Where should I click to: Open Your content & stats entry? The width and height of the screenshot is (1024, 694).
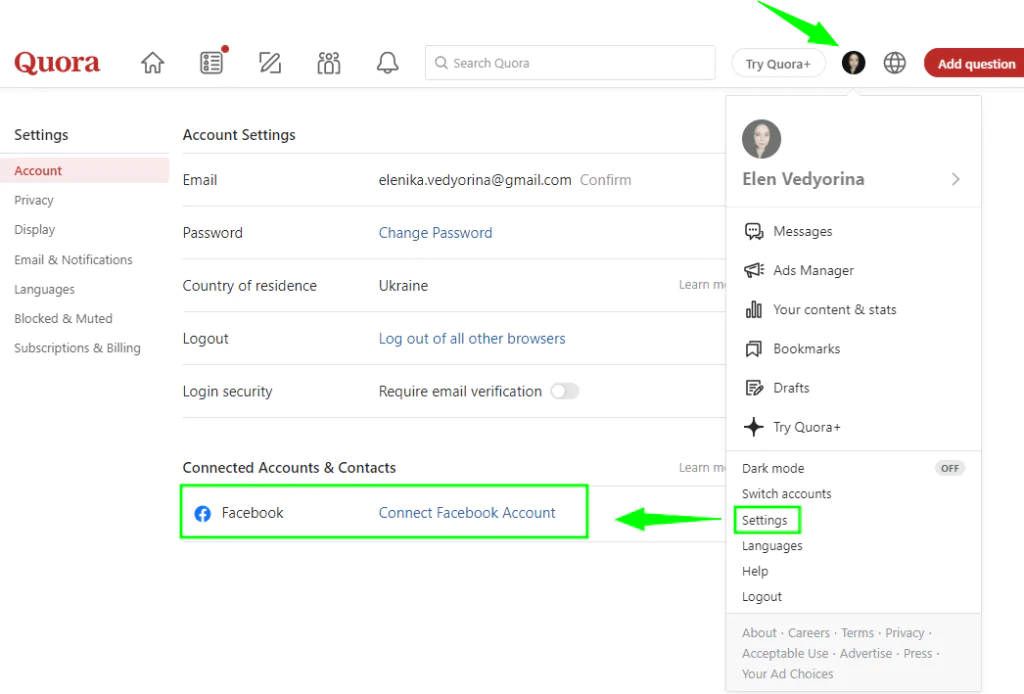[835, 309]
